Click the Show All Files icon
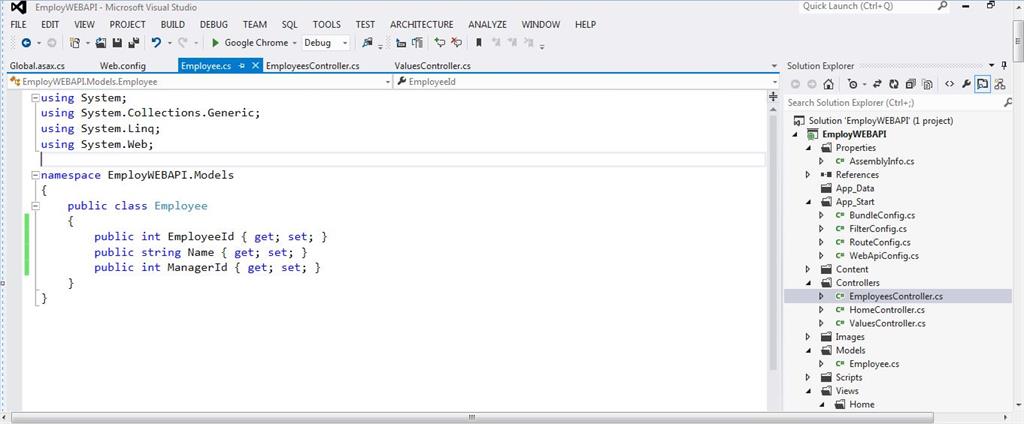Viewport: 1024px width, 424px height. (x=927, y=84)
